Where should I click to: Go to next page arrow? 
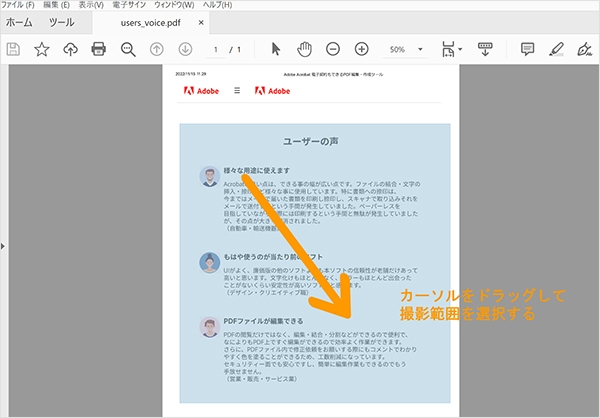(185, 49)
